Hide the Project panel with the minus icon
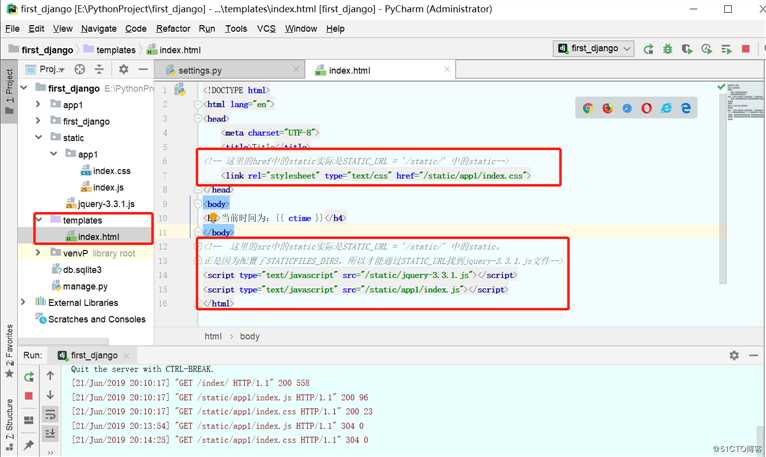Image resolution: width=766 pixels, height=457 pixels. tap(143, 69)
